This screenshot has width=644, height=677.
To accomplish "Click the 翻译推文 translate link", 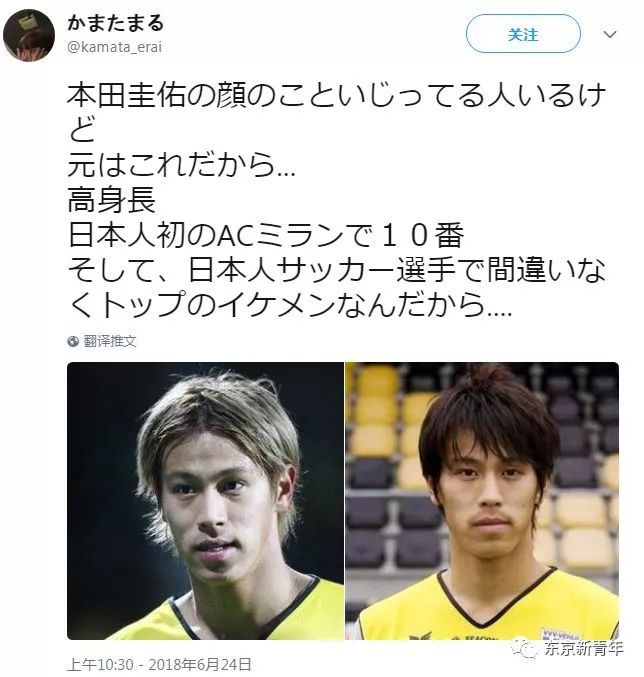I will point(110,341).
